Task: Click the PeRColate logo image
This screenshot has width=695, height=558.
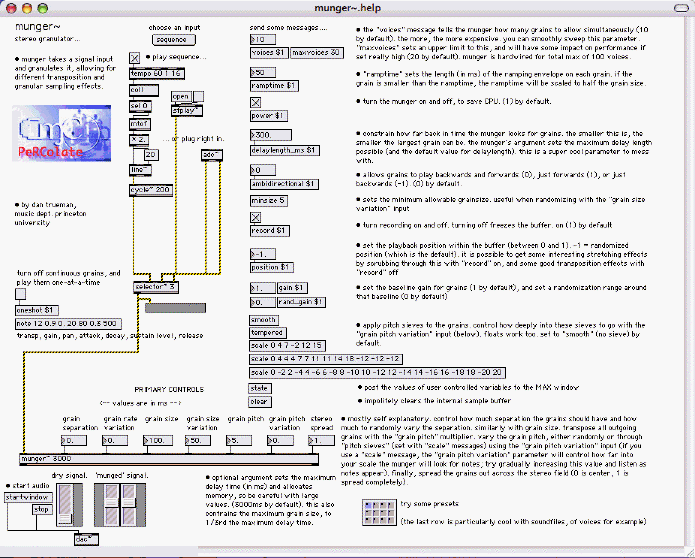Action: tap(62, 133)
